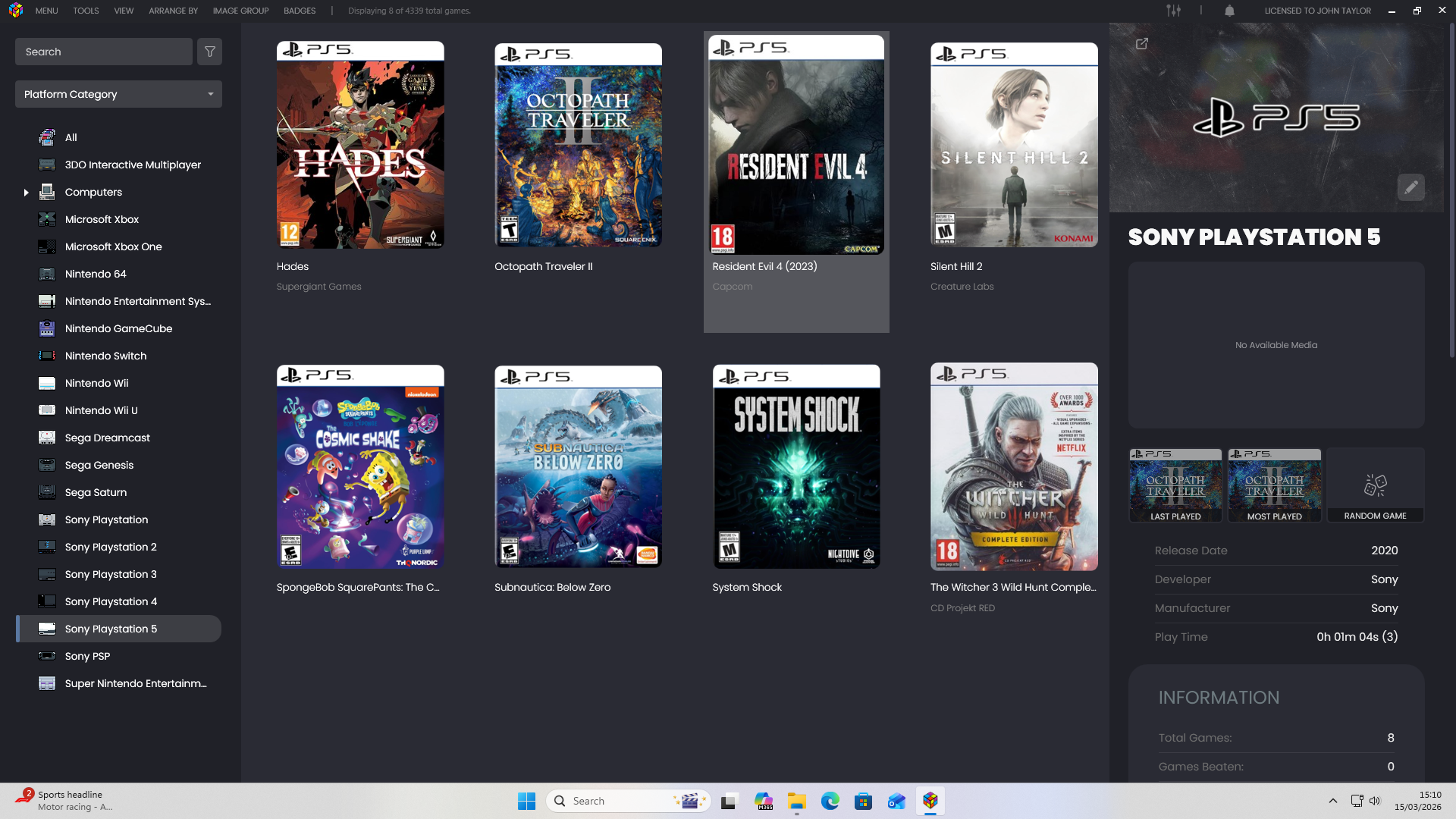
Task: Click the Most Played game tile
Action: (x=1274, y=485)
